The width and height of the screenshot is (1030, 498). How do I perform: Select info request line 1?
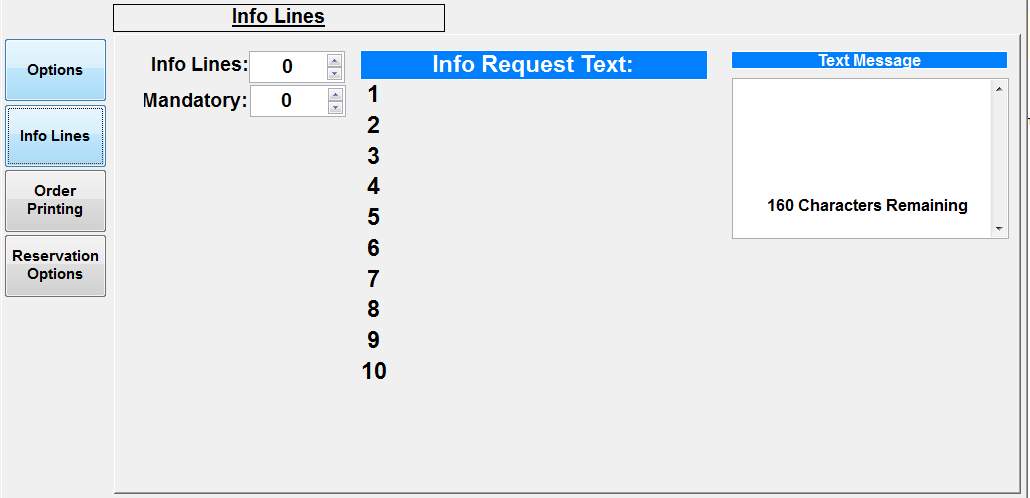coord(373,95)
